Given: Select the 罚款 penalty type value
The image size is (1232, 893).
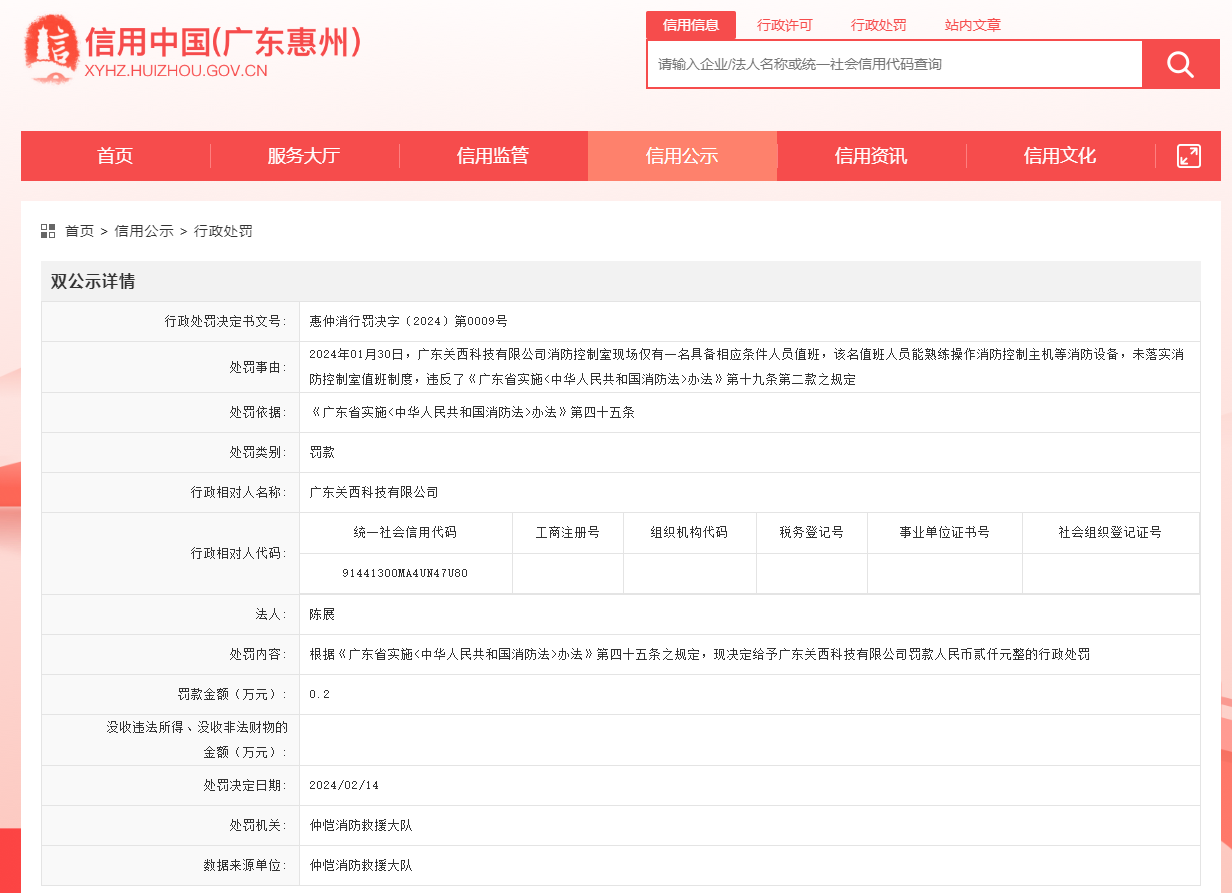Looking at the screenshot, I should (x=322, y=452).
